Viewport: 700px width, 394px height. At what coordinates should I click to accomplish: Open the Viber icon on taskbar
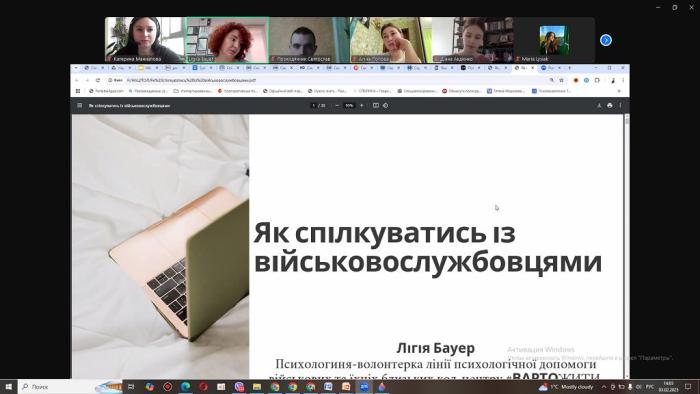[239, 387]
